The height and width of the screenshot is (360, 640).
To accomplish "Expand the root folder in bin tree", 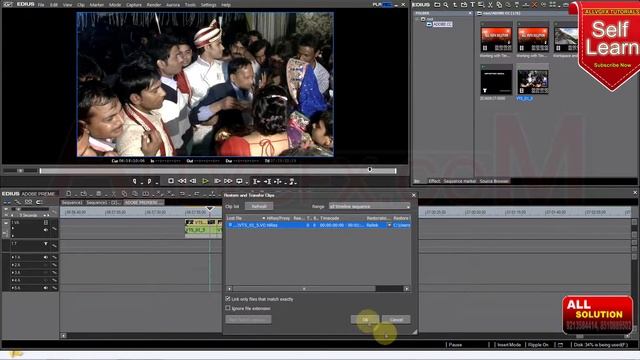I will 417,19.
